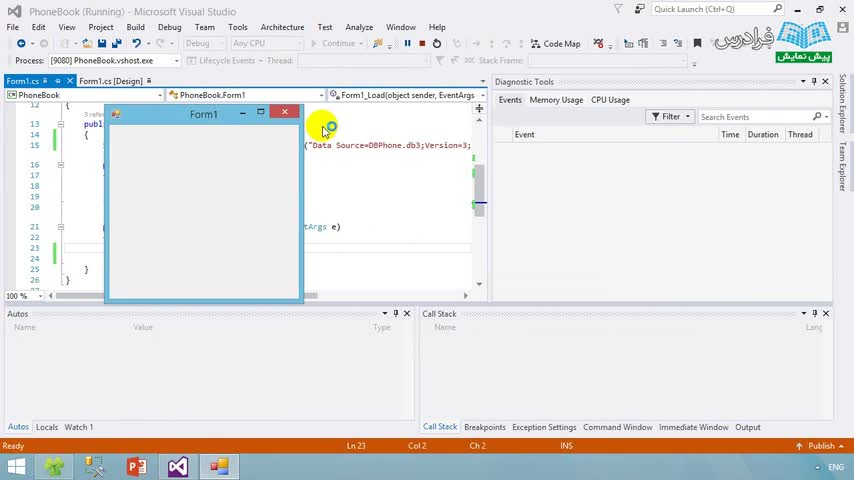Click the split editor icon above the scrollbar

(479, 108)
